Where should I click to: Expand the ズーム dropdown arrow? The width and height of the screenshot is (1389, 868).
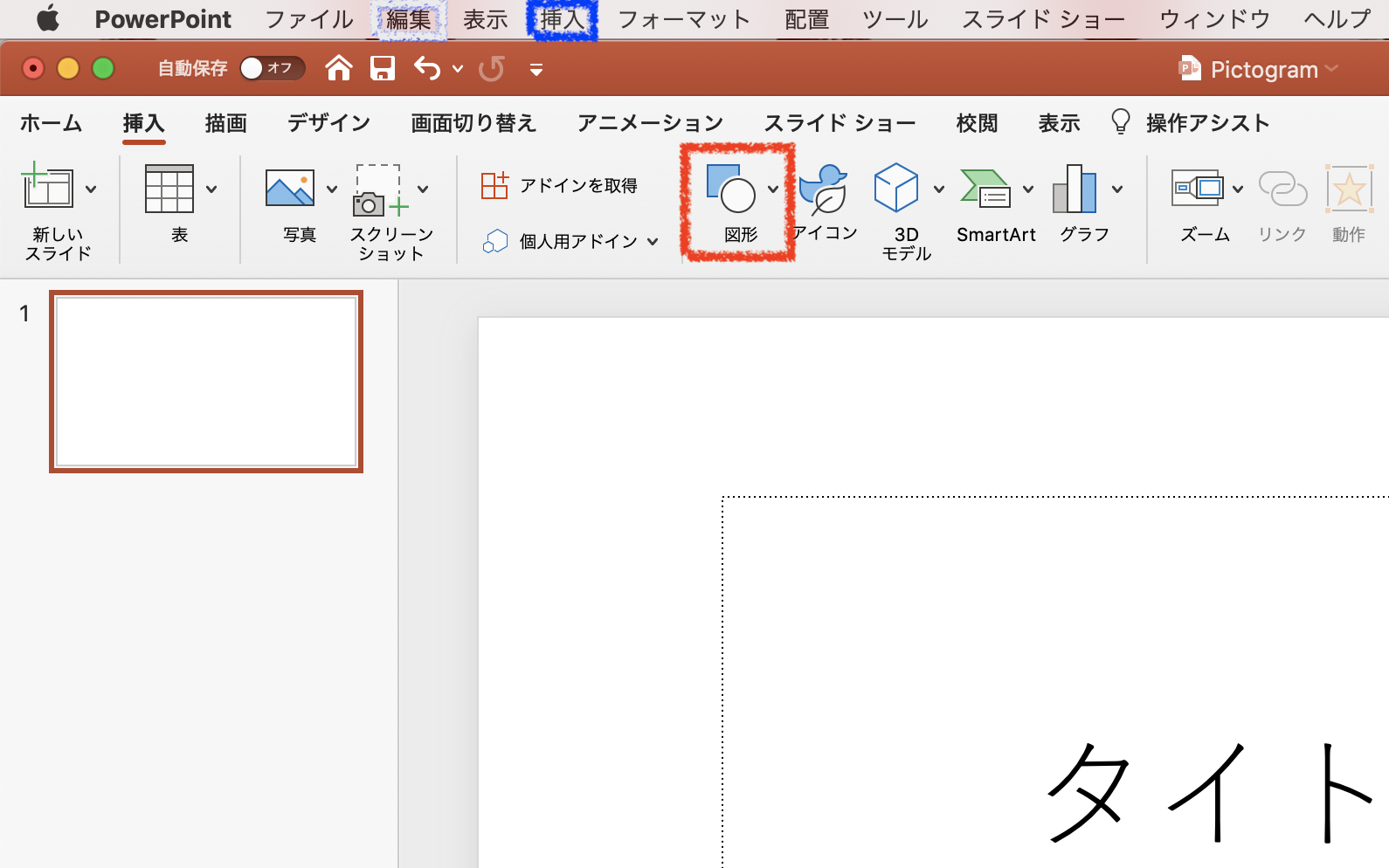(x=1238, y=189)
